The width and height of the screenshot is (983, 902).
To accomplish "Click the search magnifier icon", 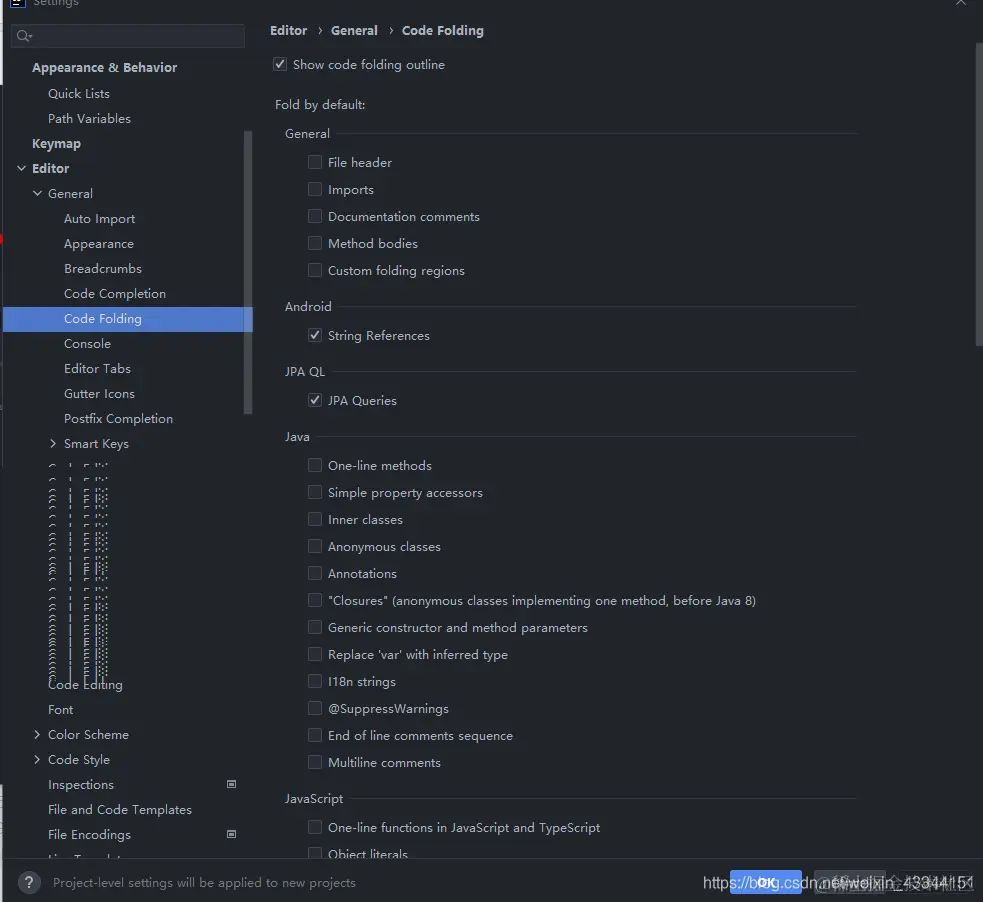I will 24,36.
